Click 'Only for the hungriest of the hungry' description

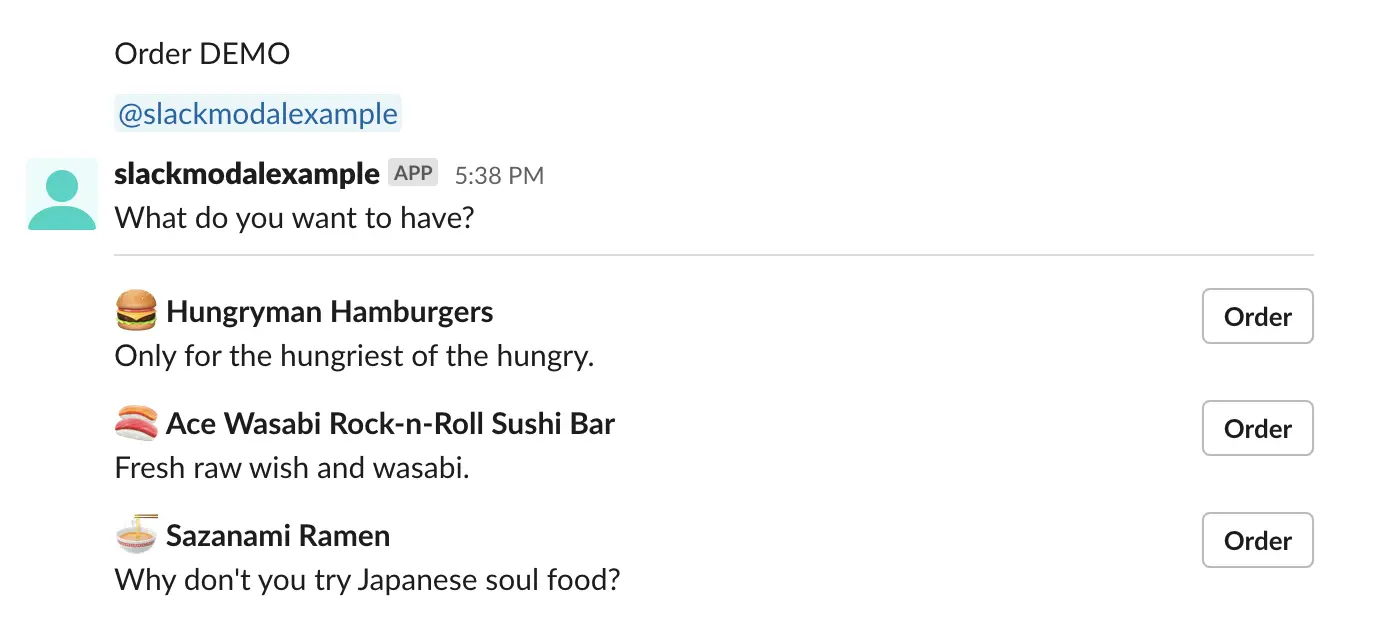click(x=355, y=355)
